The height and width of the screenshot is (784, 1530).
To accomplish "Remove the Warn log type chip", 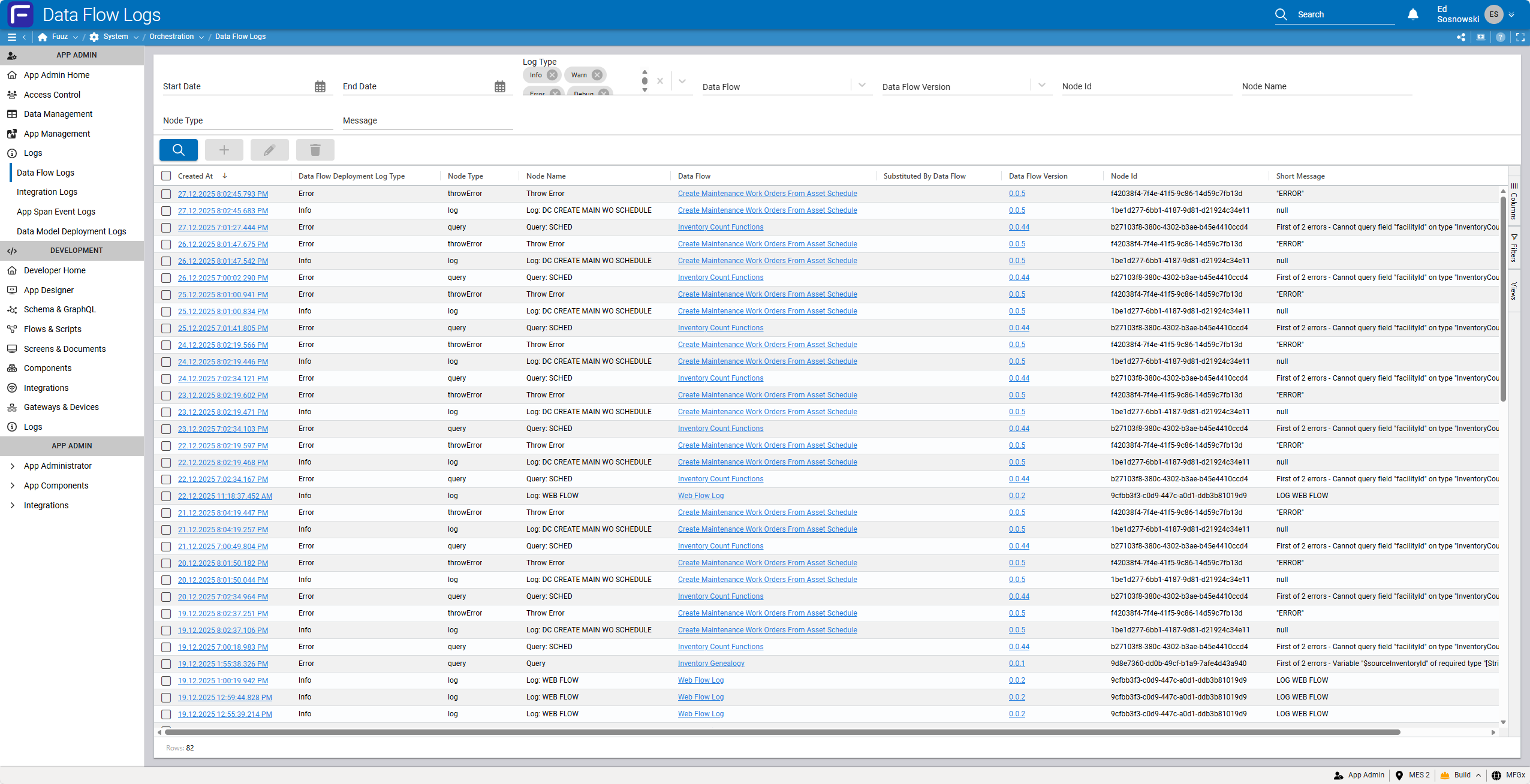I will 597,75.
